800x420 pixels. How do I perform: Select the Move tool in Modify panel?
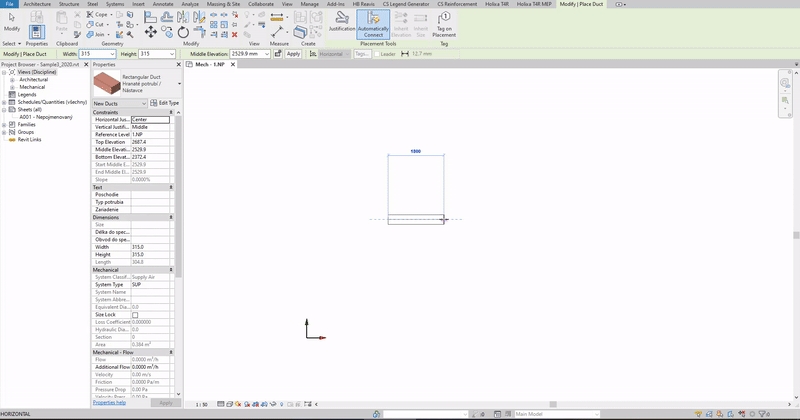pyautogui.click(x=151, y=32)
